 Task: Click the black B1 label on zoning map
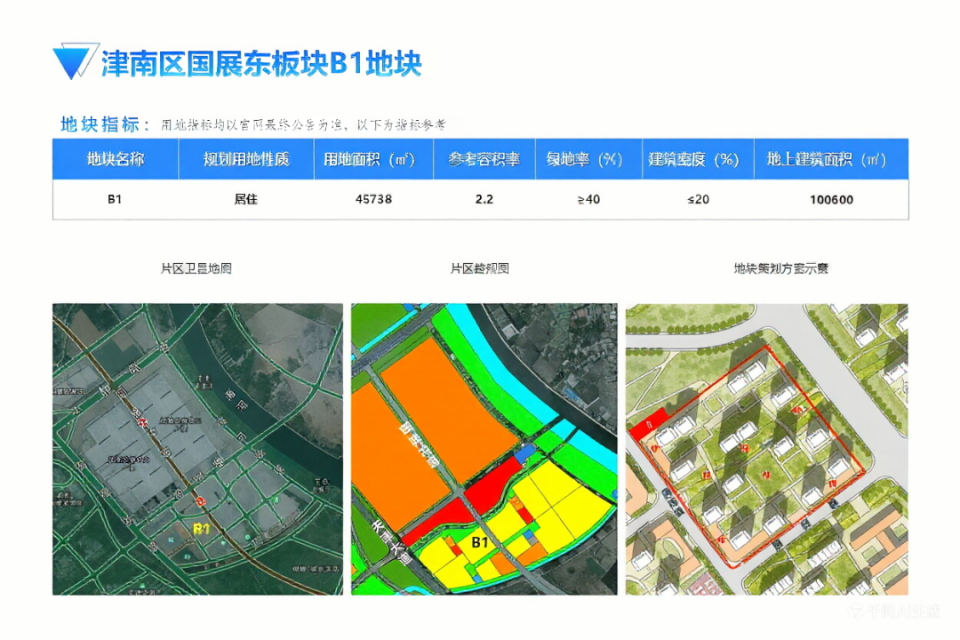pyautogui.click(x=479, y=542)
